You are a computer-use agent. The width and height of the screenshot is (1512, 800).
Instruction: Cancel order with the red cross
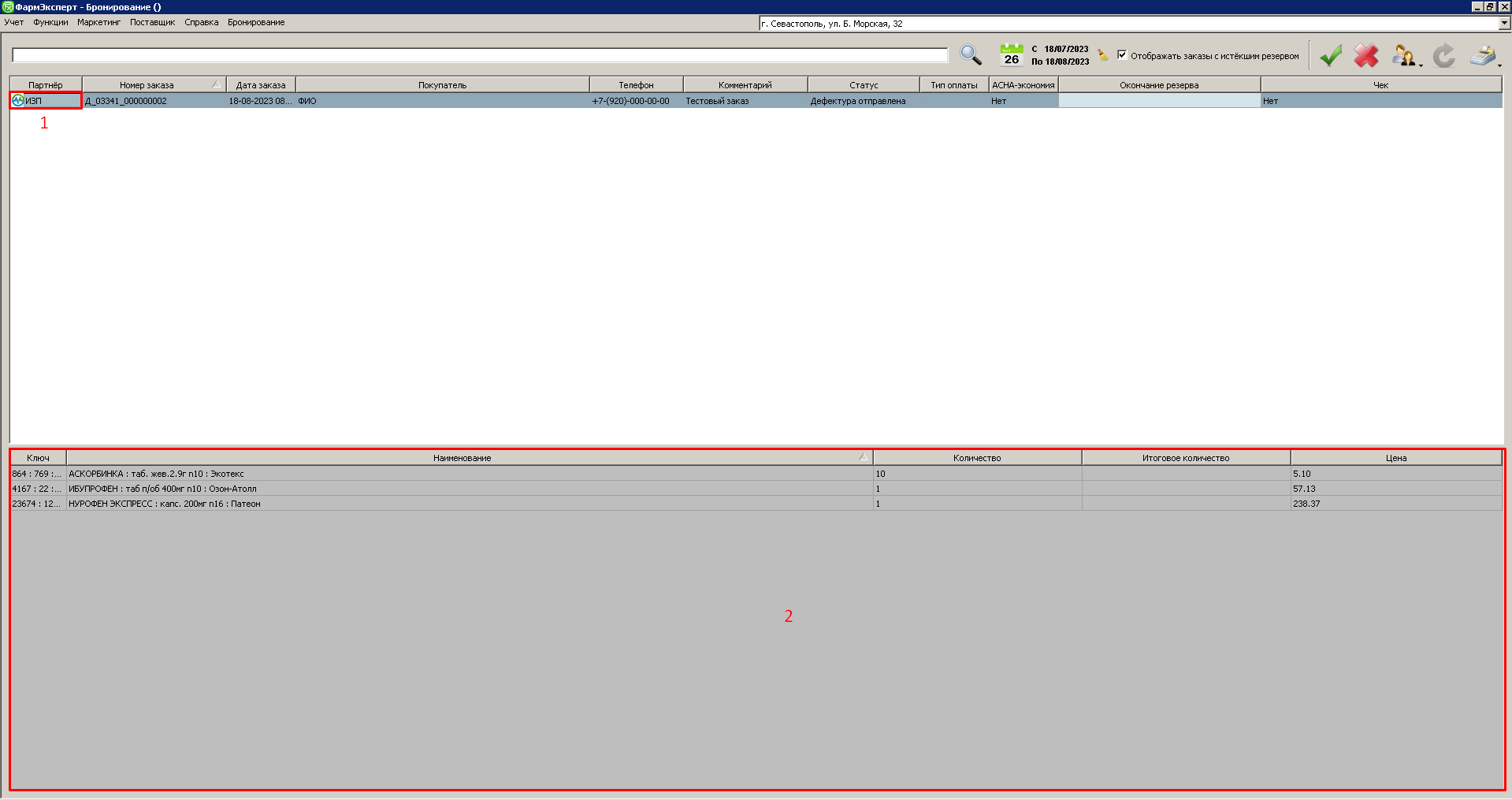pyautogui.click(x=1366, y=56)
